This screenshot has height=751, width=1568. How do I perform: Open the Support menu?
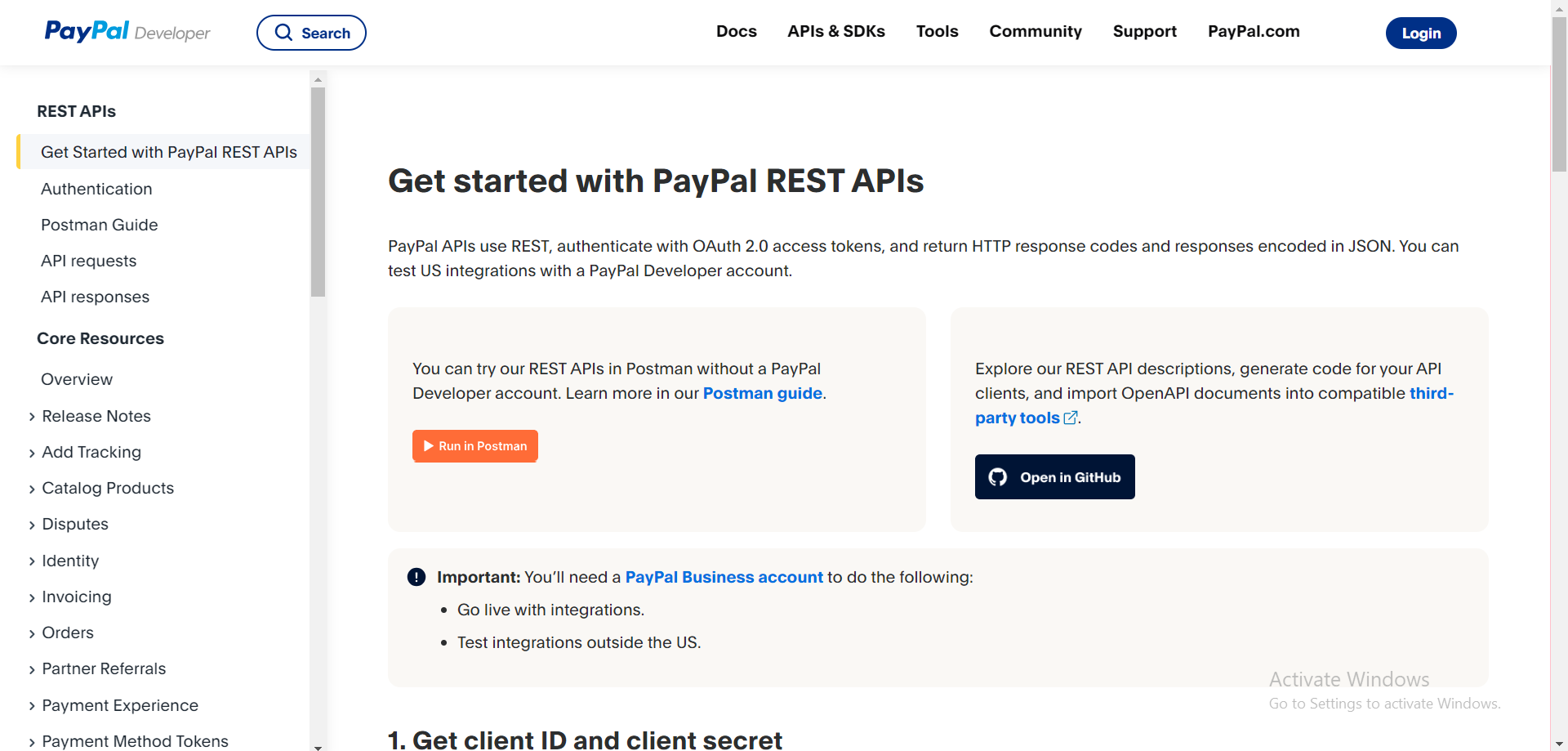click(1145, 31)
